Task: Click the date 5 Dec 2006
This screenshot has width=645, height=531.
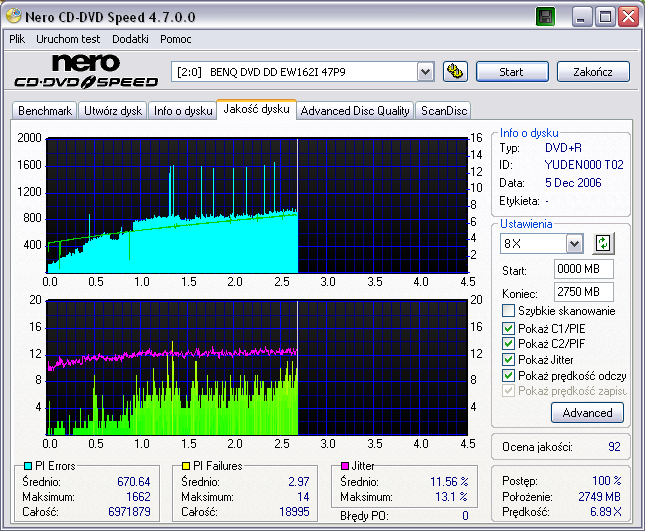Action: pyautogui.click(x=573, y=183)
